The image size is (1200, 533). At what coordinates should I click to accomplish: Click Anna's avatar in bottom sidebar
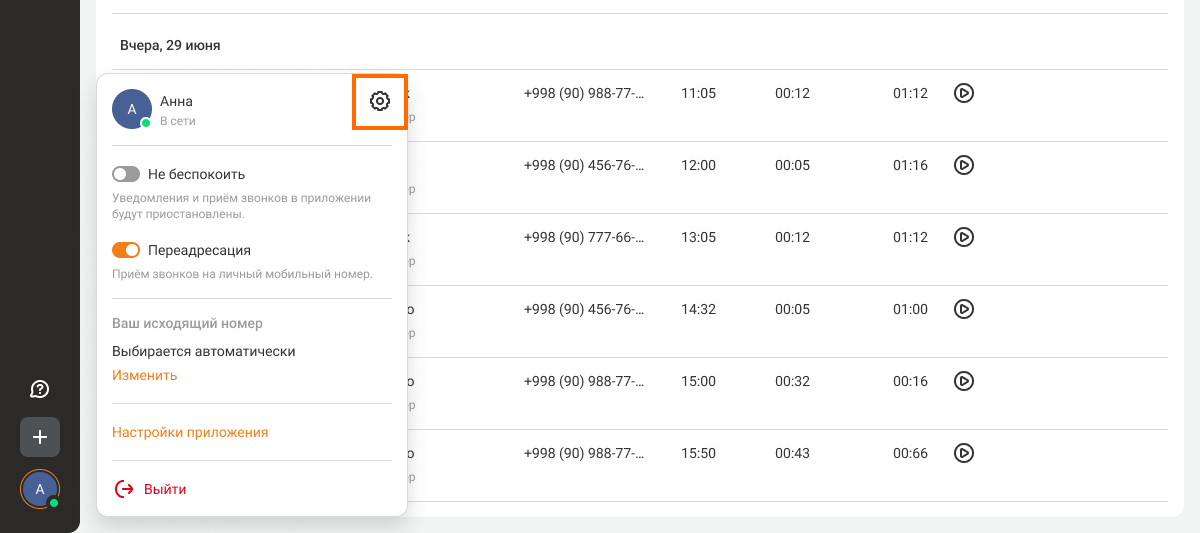40,489
